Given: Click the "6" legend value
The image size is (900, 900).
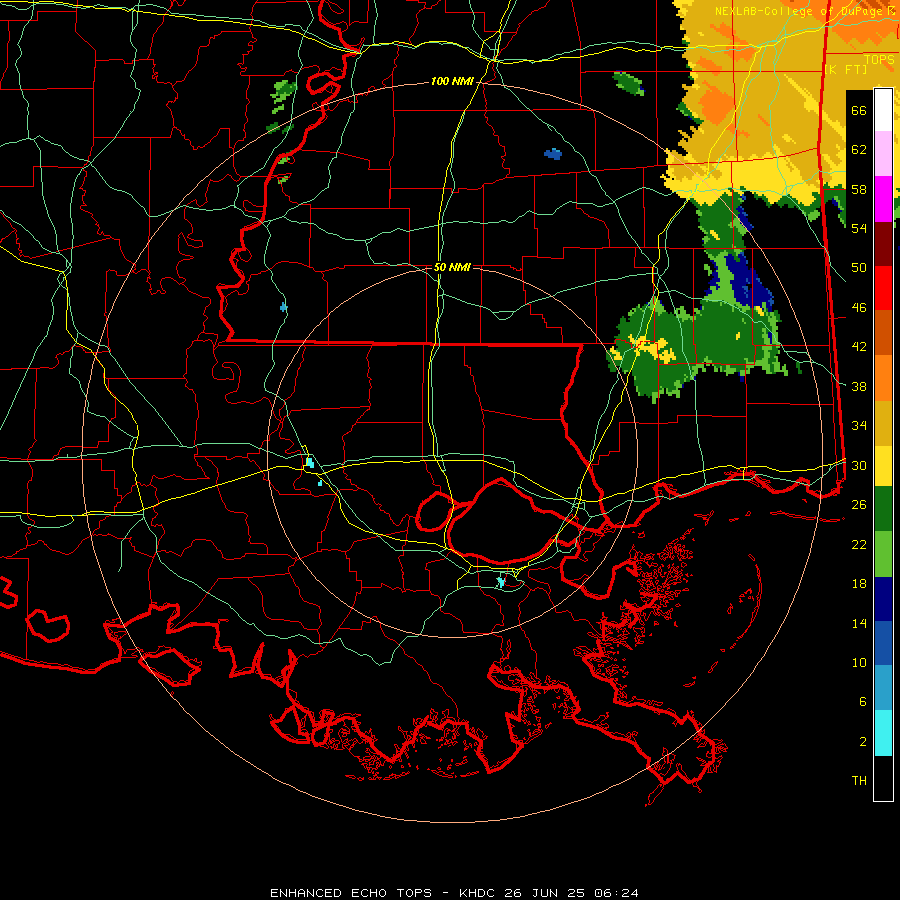Looking at the screenshot, I should pos(863,701).
